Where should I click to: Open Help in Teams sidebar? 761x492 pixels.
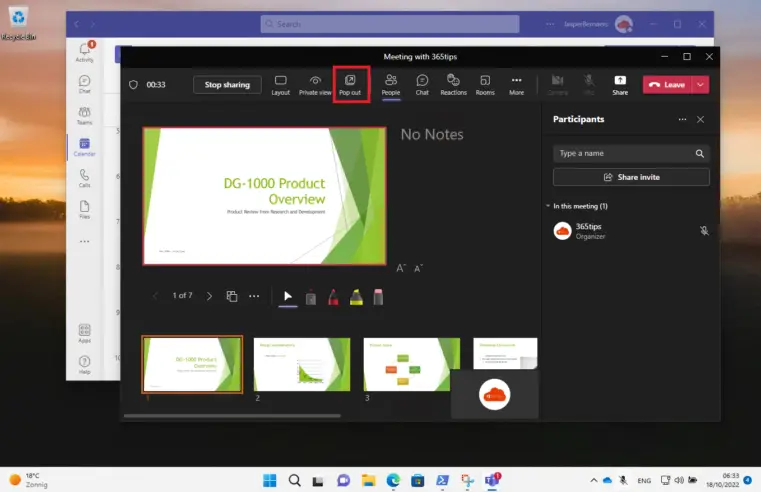coord(84,365)
